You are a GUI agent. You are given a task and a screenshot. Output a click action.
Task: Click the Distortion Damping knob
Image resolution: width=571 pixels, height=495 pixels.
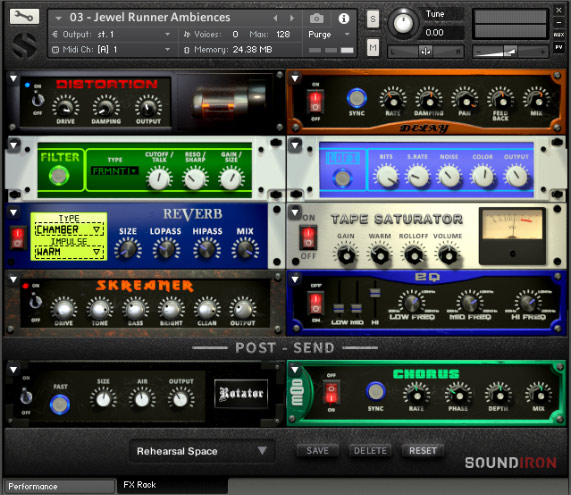pos(106,106)
